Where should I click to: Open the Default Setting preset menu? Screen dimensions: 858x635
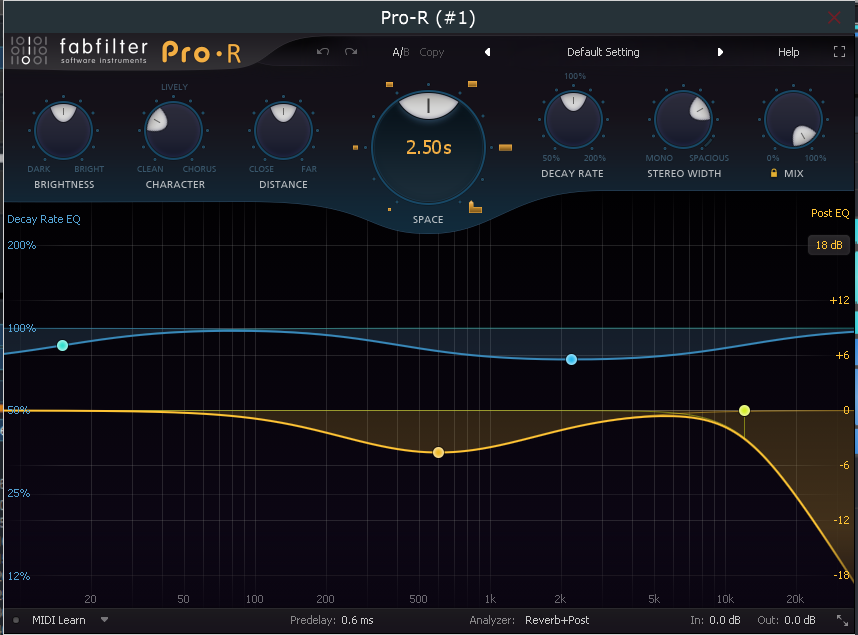point(603,52)
